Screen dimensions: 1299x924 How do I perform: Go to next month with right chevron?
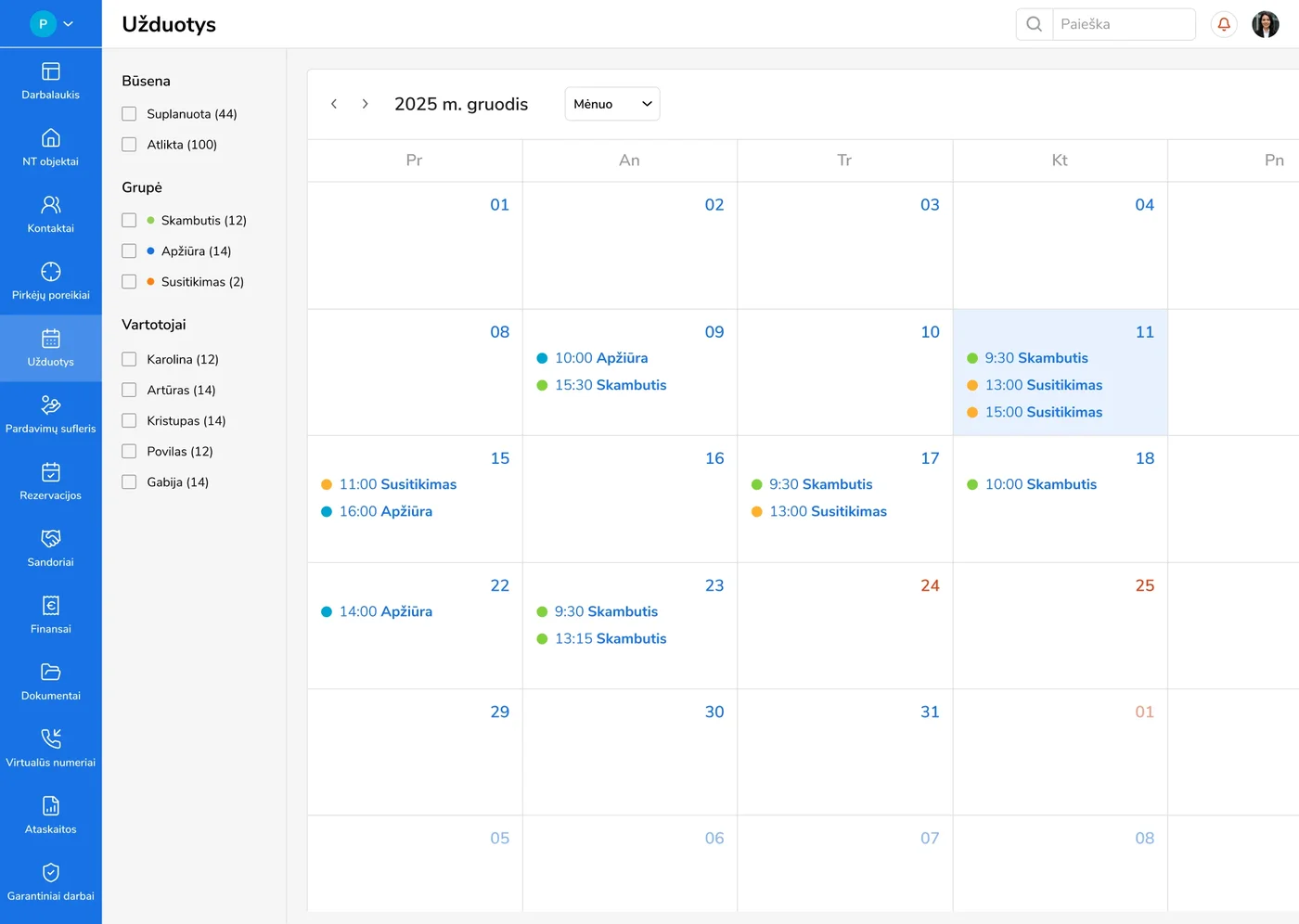(x=366, y=104)
